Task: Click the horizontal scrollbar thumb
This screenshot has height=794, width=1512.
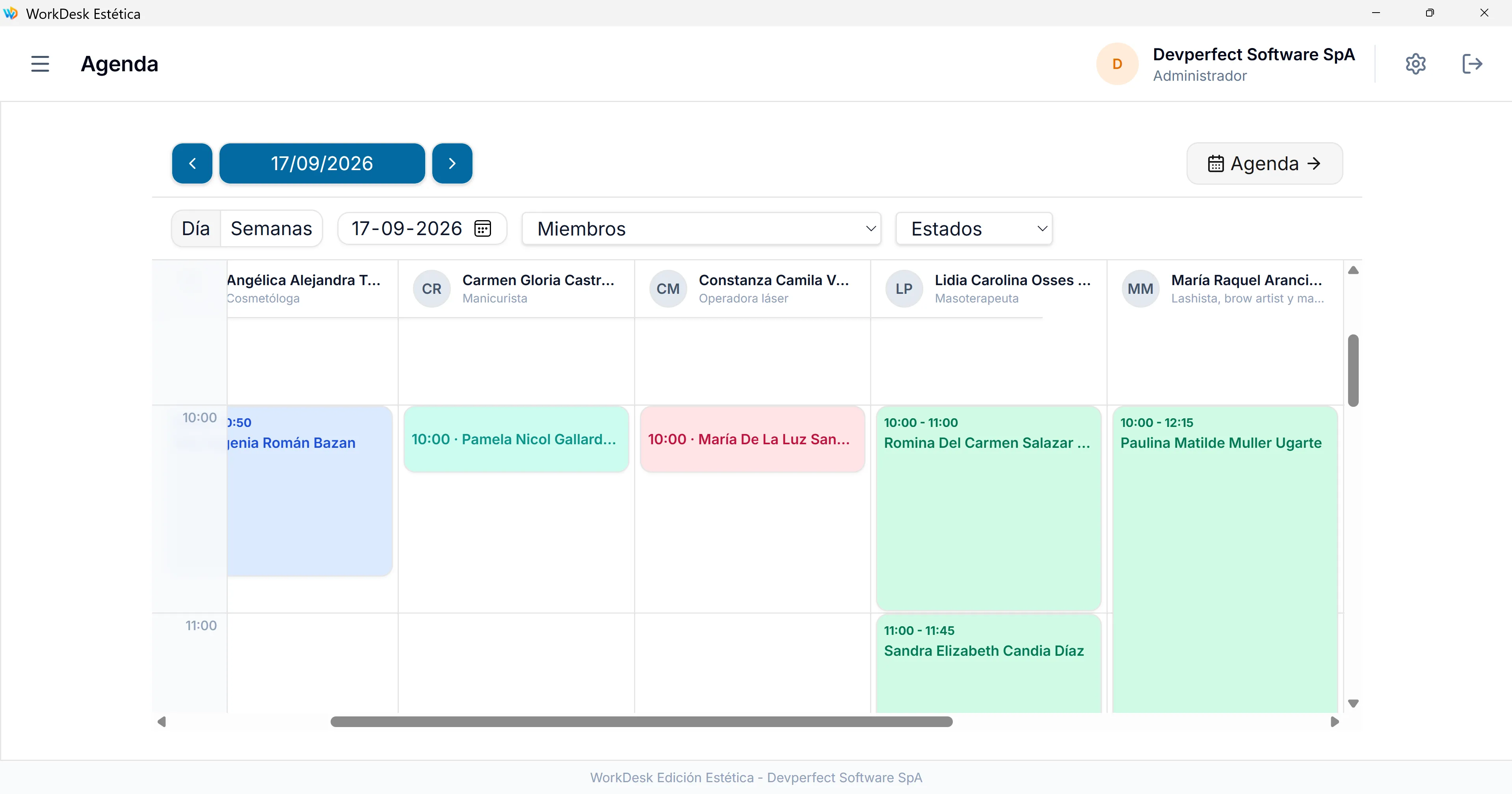Action: point(641,721)
